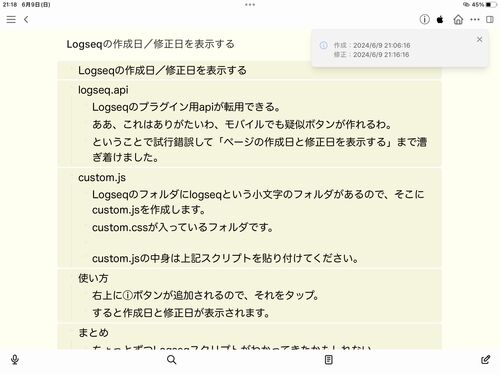Viewport: 500px width, 375px height.
Task: Go to Home via house icon
Action: click(458, 20)
